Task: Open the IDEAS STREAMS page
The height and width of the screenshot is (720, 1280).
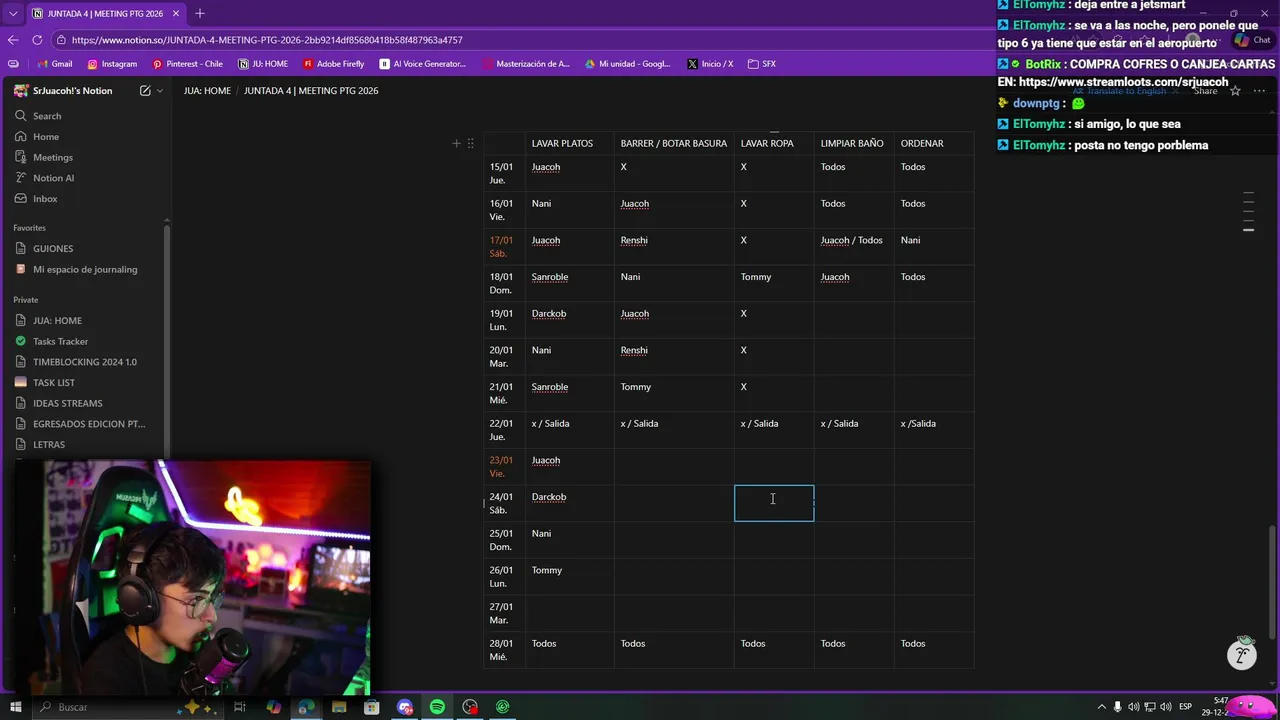Action: (x=67, y=404)
